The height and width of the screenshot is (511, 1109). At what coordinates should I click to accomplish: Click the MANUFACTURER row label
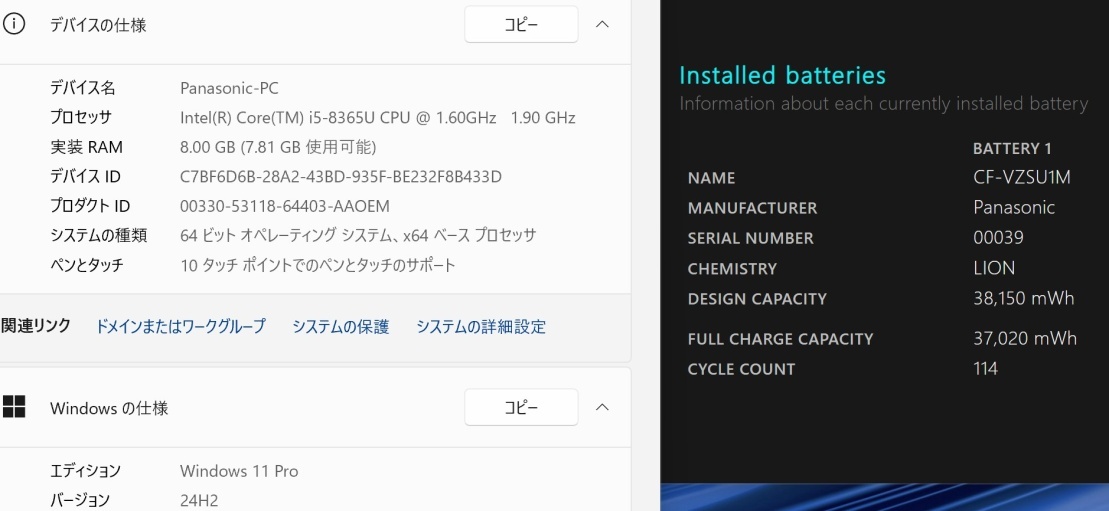752,208
